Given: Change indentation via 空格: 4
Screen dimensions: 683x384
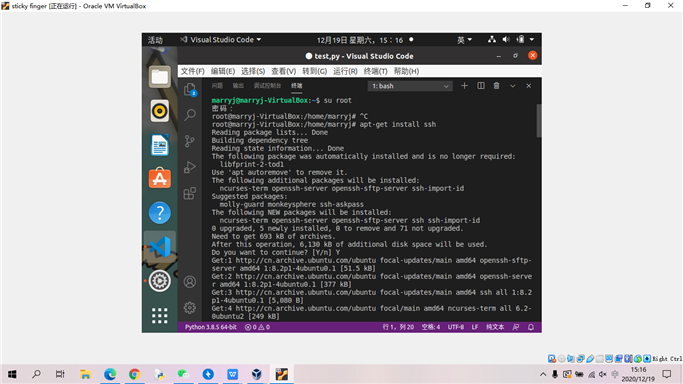Looking at the screenshot, I should [x=431, y=327].
